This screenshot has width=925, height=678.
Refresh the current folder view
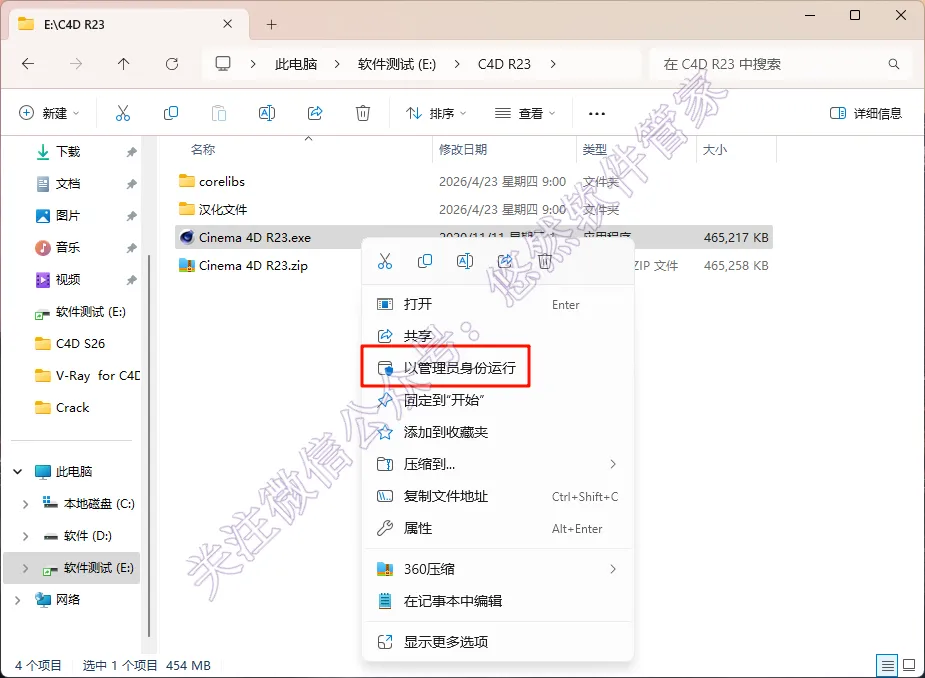(x=172, y=64)
